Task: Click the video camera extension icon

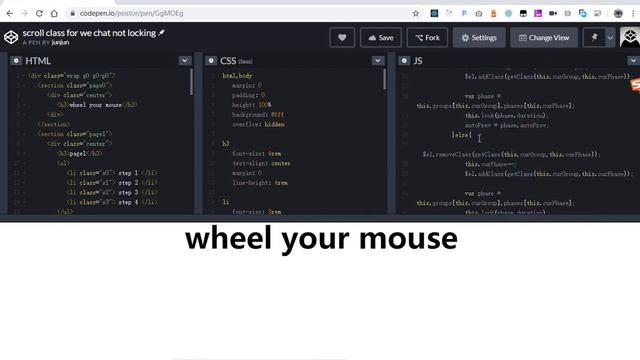Action: tap(553, 13)
